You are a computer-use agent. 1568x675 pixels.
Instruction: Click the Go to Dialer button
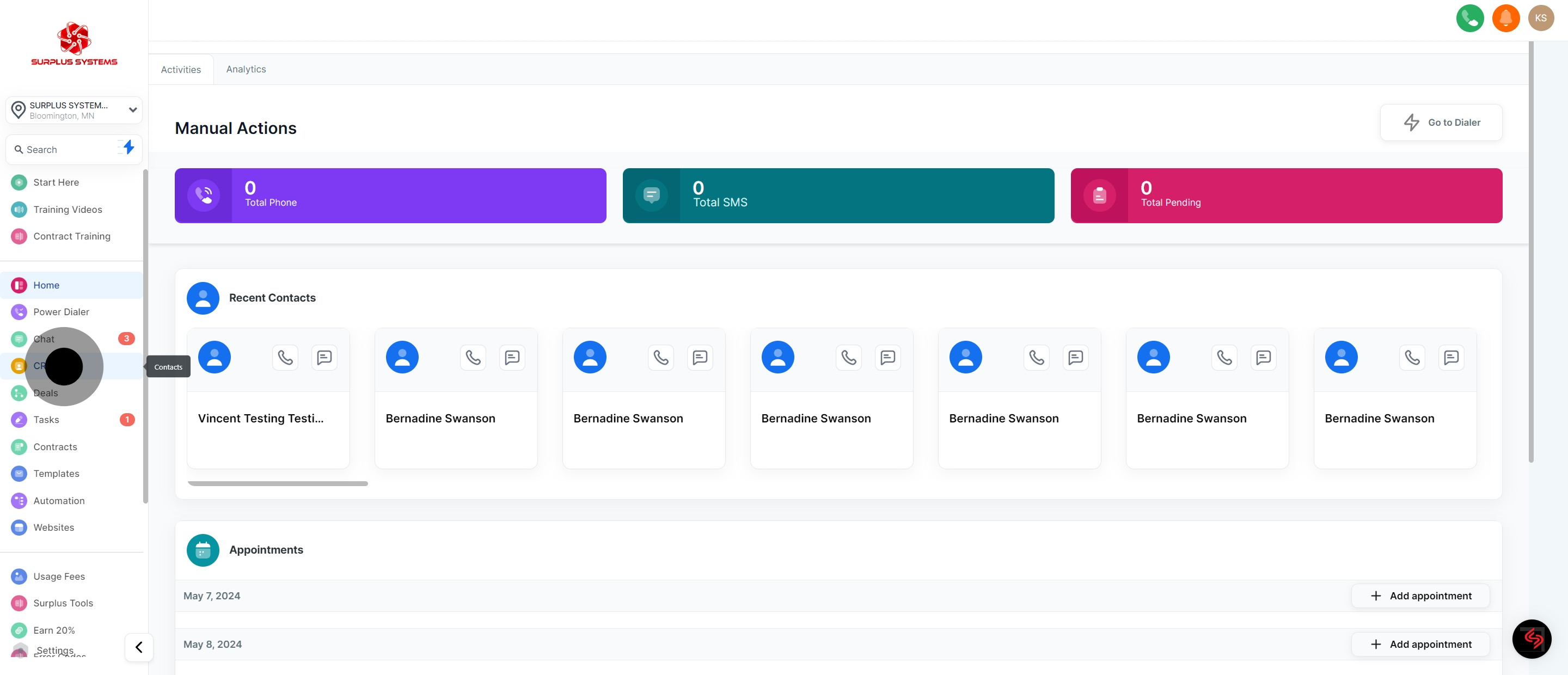[1441, 122]
